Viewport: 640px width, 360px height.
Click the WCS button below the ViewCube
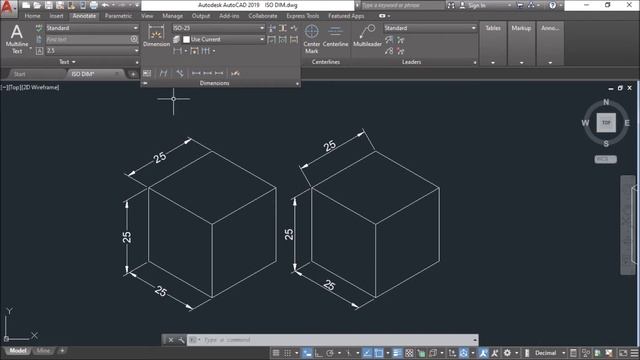tap(605, 159)
